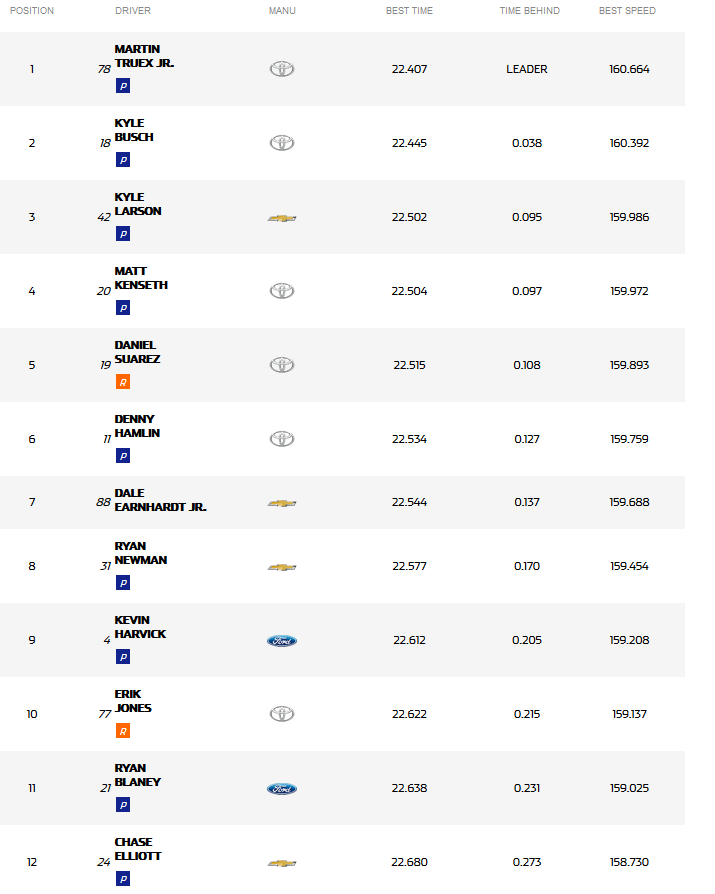Sort by the Best Time column header
Screen dimensions: 715x894
pos(409,11)
